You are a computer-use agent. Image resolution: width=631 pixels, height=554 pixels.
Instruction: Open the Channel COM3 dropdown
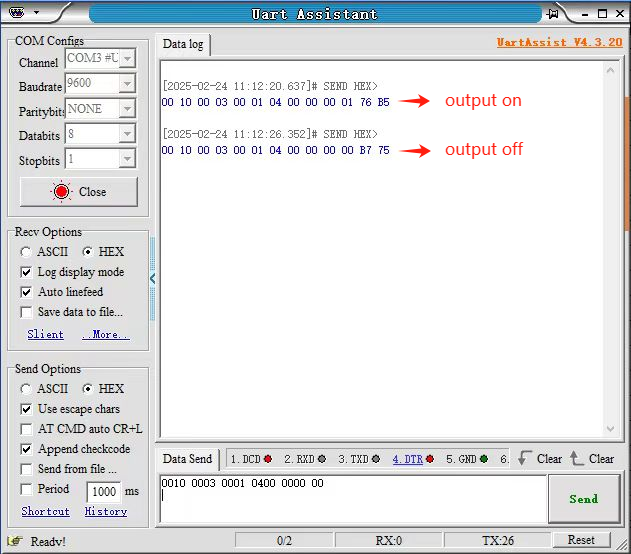pos(127,59)
